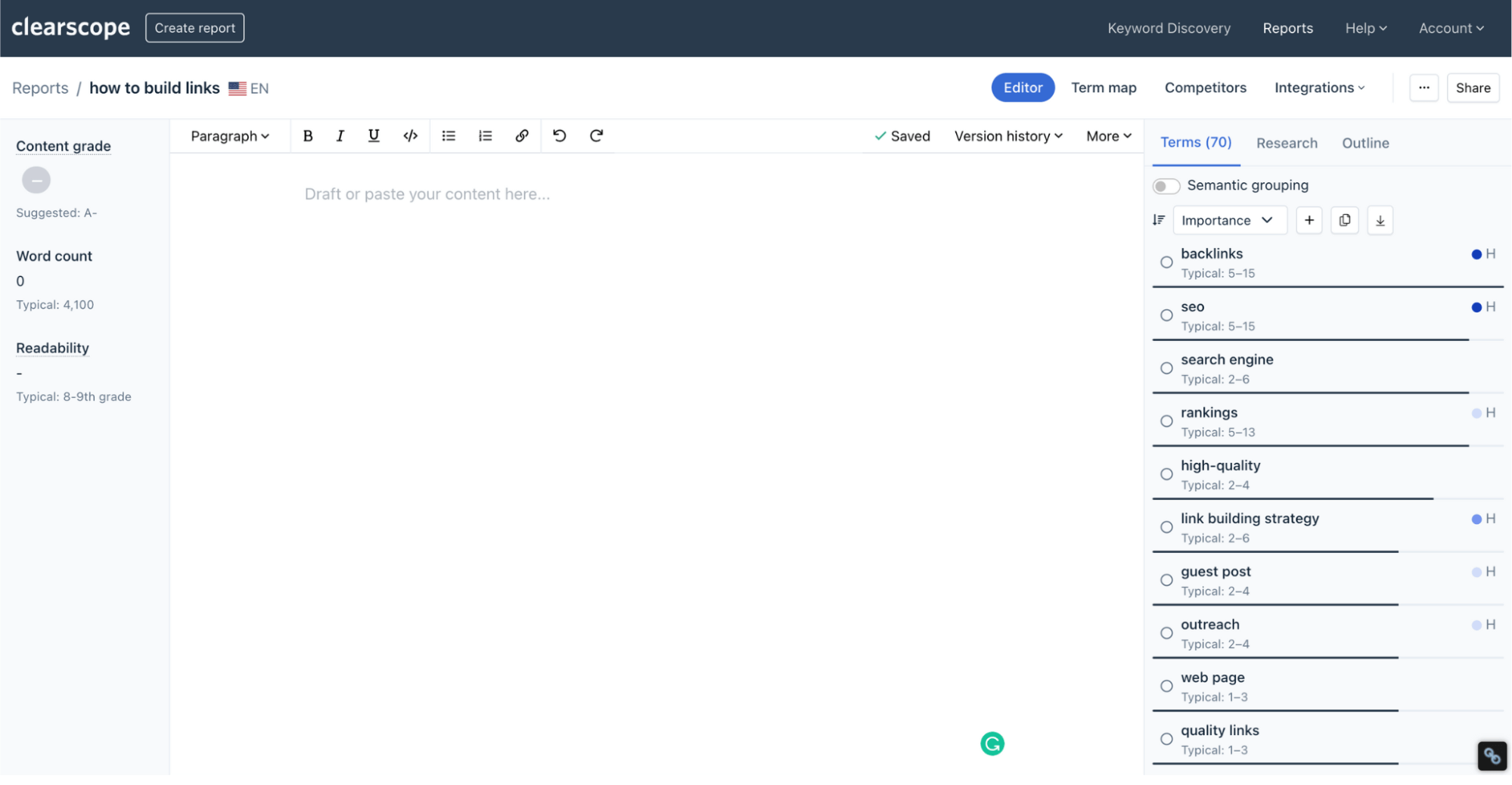
Task: Mark the guest post term circle
Action: 1166,580
